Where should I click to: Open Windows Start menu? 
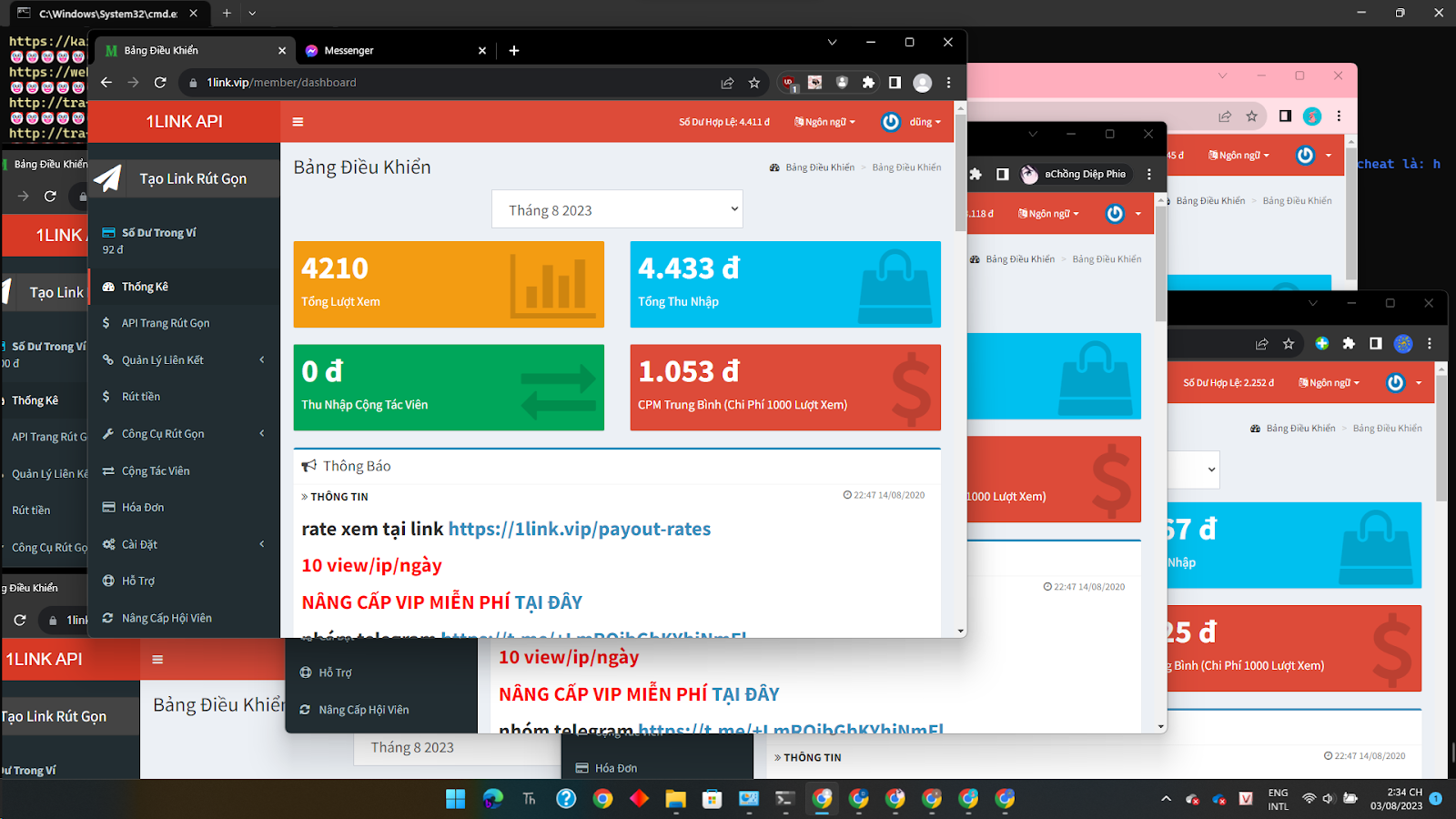click(455, 799)
